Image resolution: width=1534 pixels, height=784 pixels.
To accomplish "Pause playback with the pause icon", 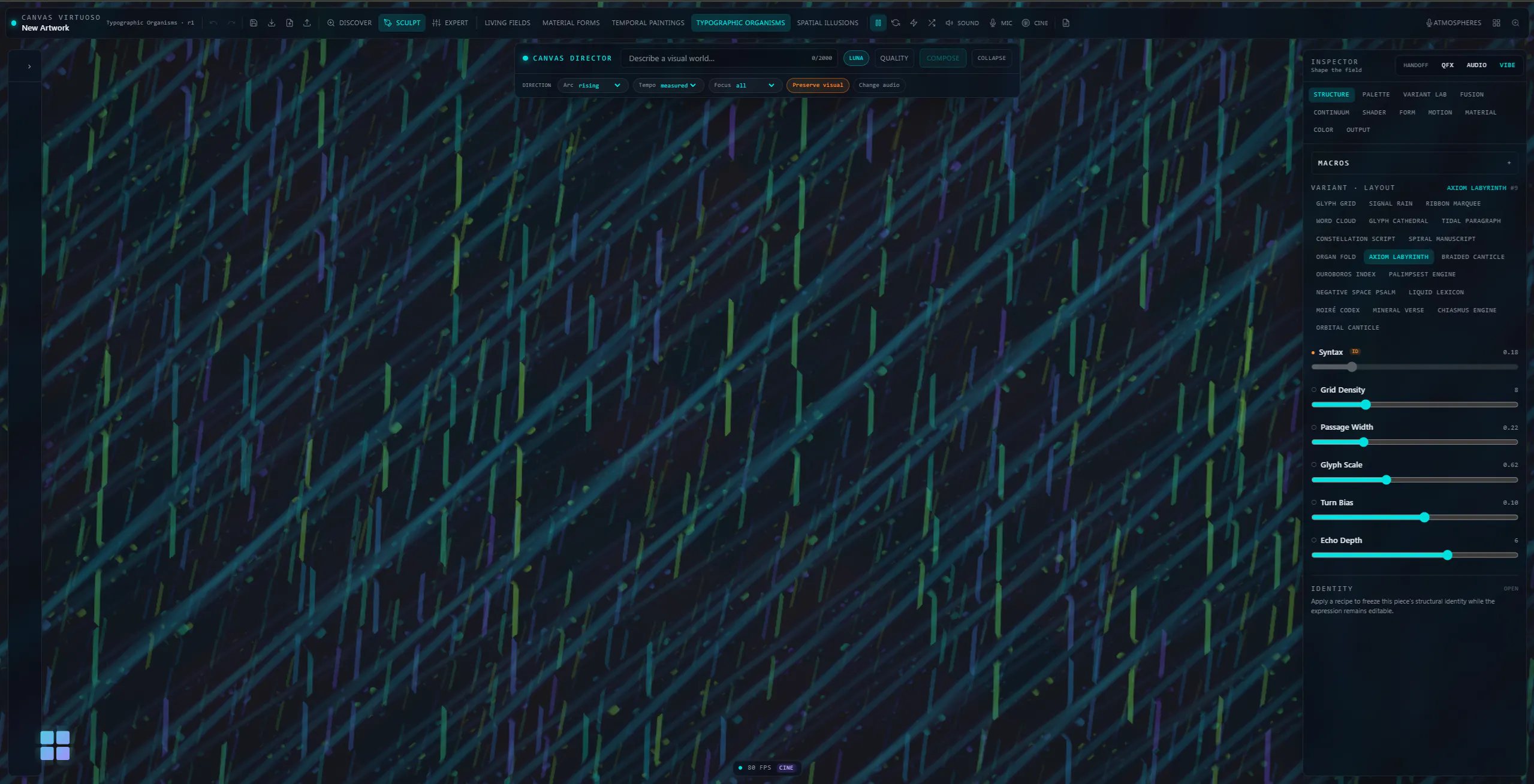I will [878, 23].
